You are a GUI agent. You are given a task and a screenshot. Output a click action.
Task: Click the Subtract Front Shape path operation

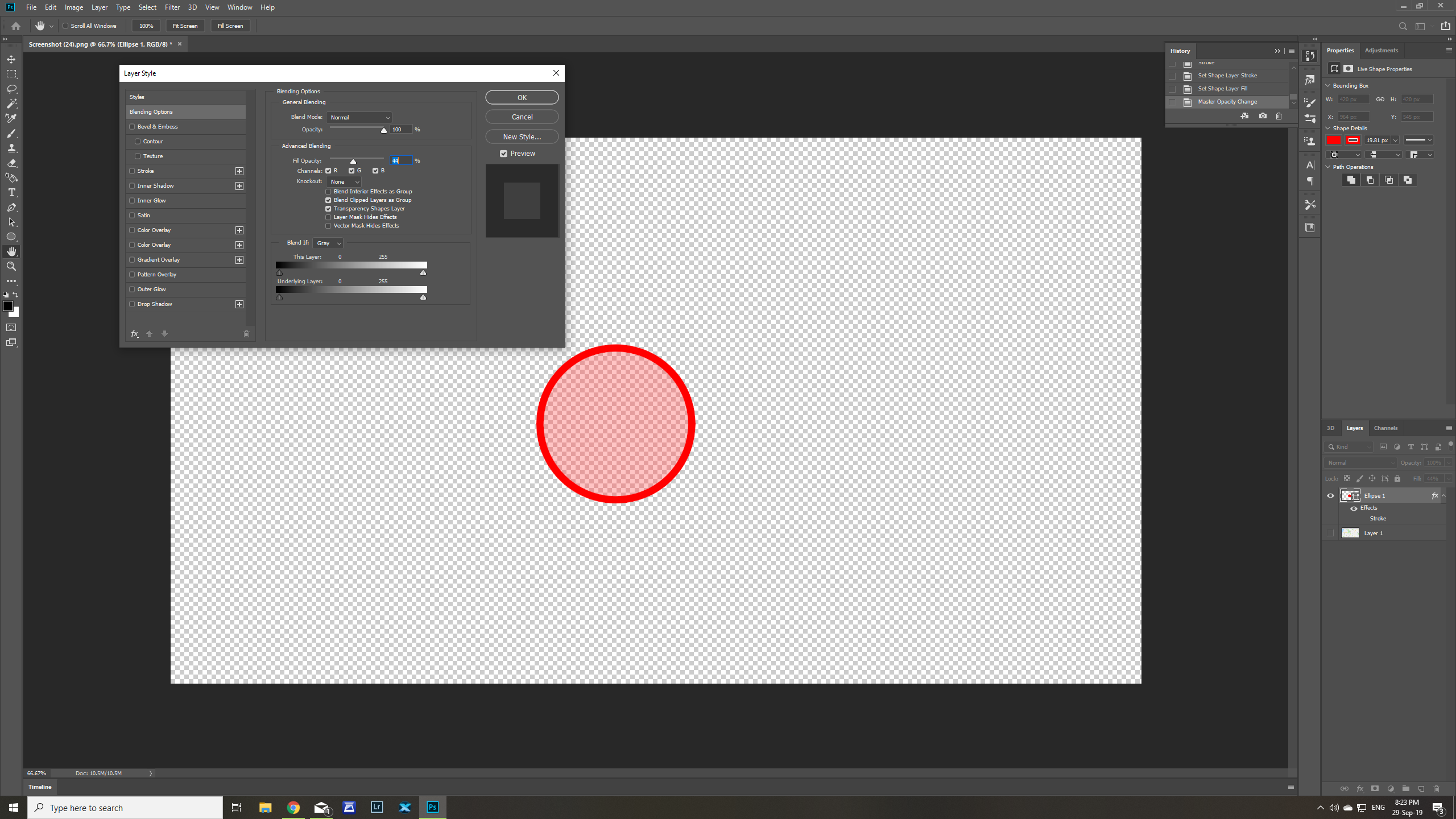(x=1369, y=180)
